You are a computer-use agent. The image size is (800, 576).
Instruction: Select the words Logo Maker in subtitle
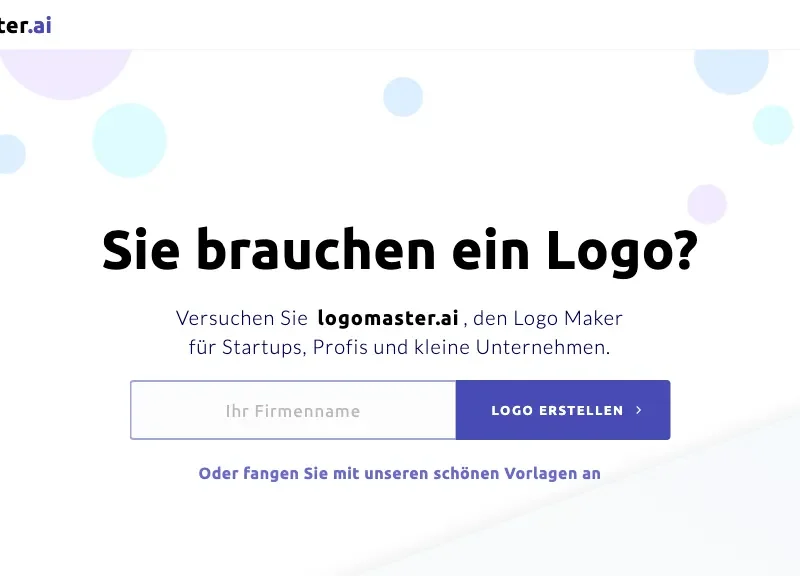pos(568,318)
